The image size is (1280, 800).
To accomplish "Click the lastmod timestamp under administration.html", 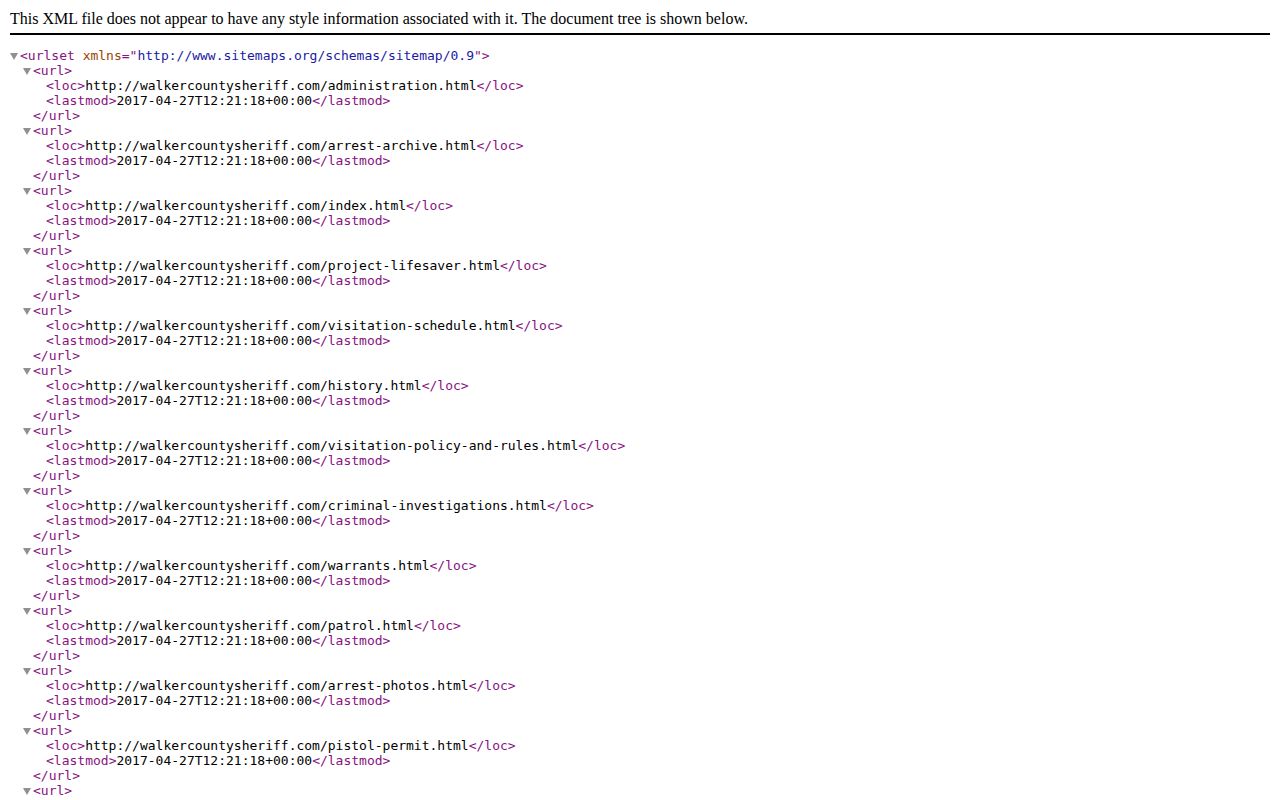I will coord(215,101).
